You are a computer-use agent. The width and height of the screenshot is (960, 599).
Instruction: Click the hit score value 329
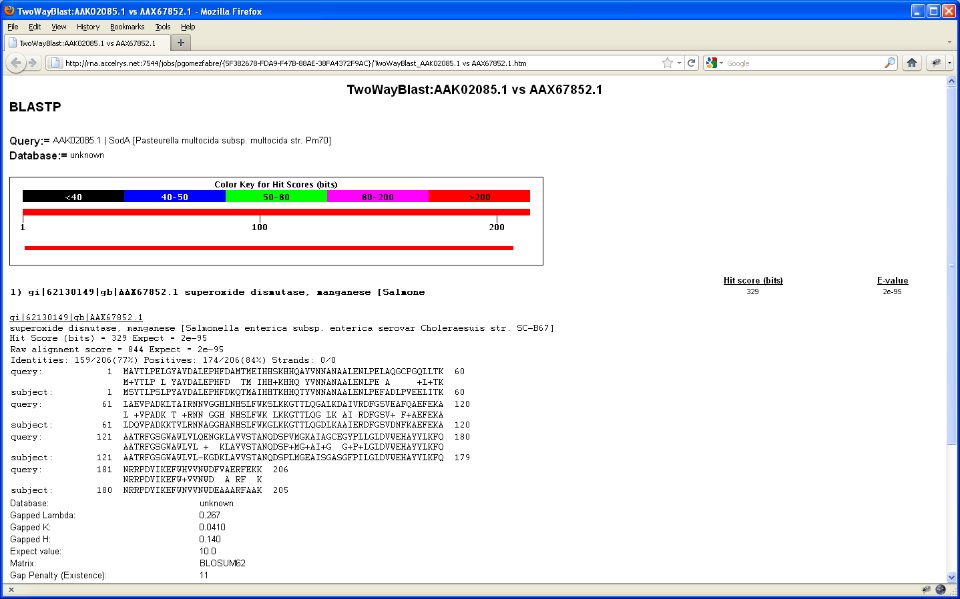tap(753, 292)
